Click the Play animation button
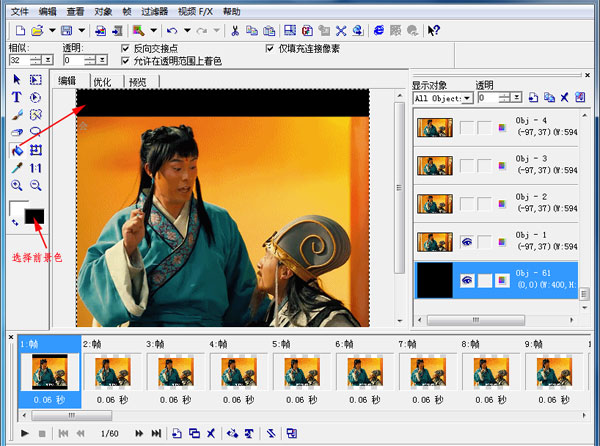The image size is (600, 446). click(25, 433)
